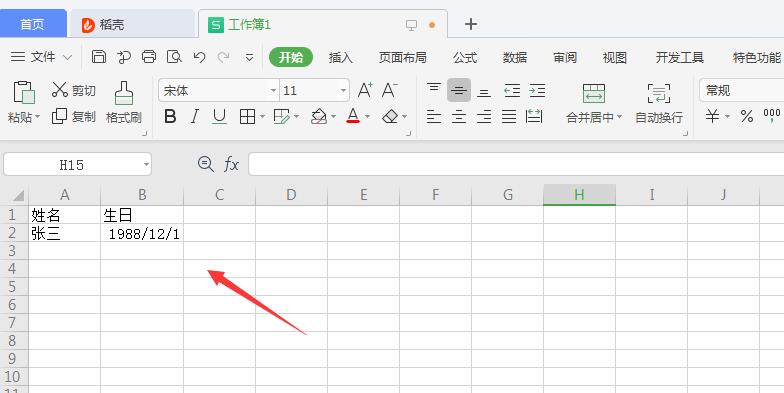This screenshot has width=784, height=393.
Task: Switch to 视图 ribbon tab
Action: (614, 58)
